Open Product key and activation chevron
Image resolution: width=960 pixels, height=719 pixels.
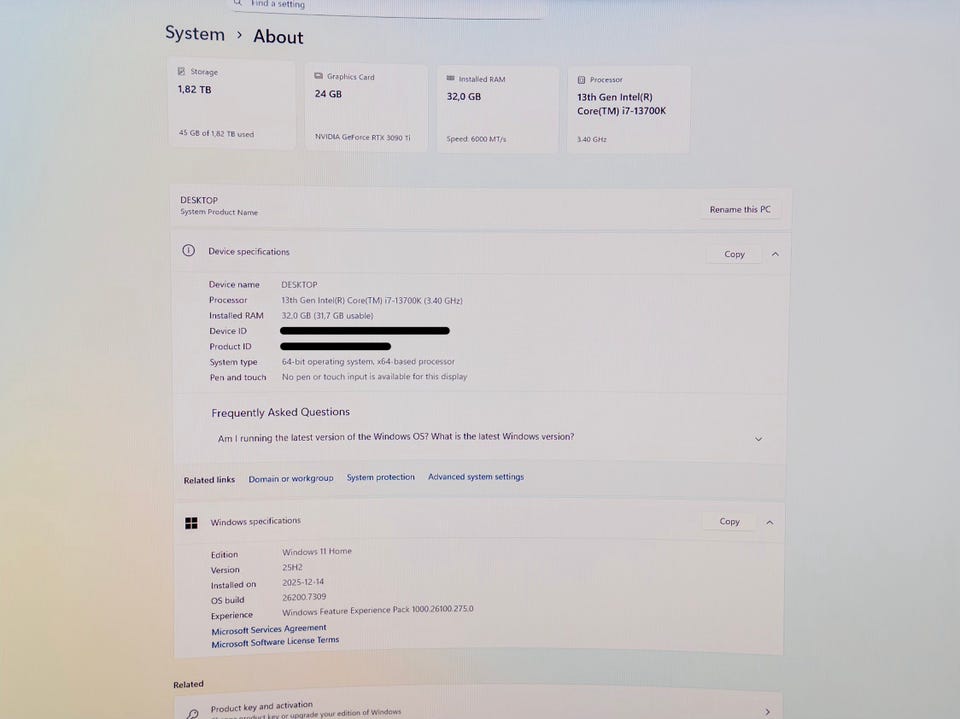pos(767,712)
